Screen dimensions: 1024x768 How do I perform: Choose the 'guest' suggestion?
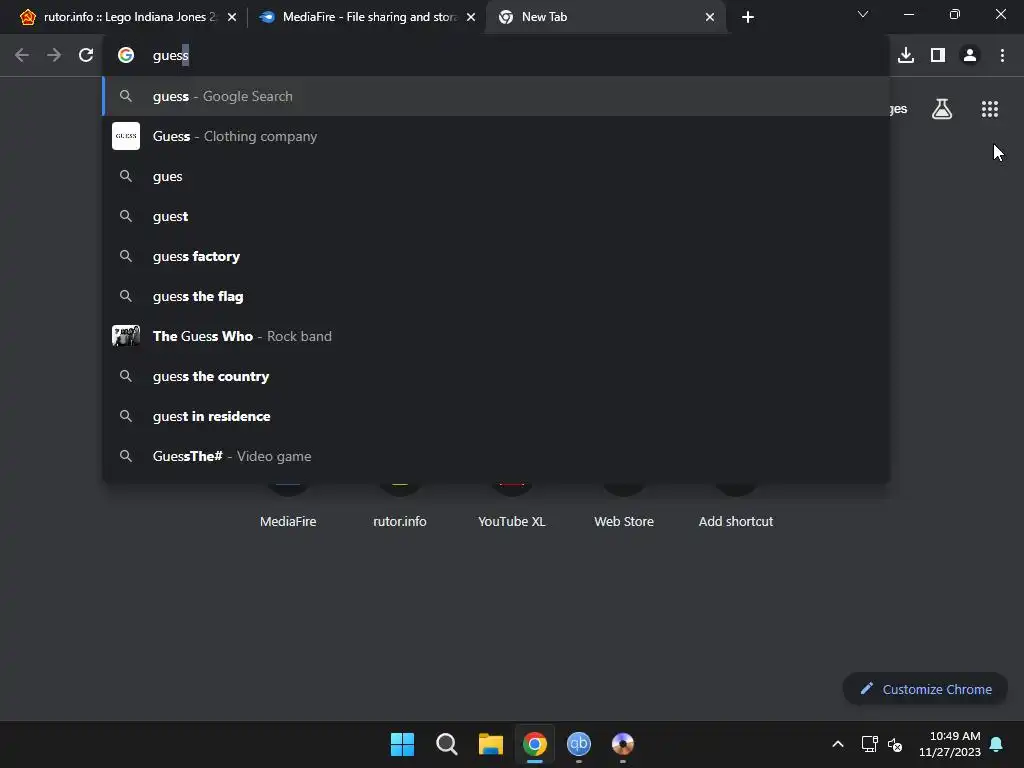click(496, 216)
